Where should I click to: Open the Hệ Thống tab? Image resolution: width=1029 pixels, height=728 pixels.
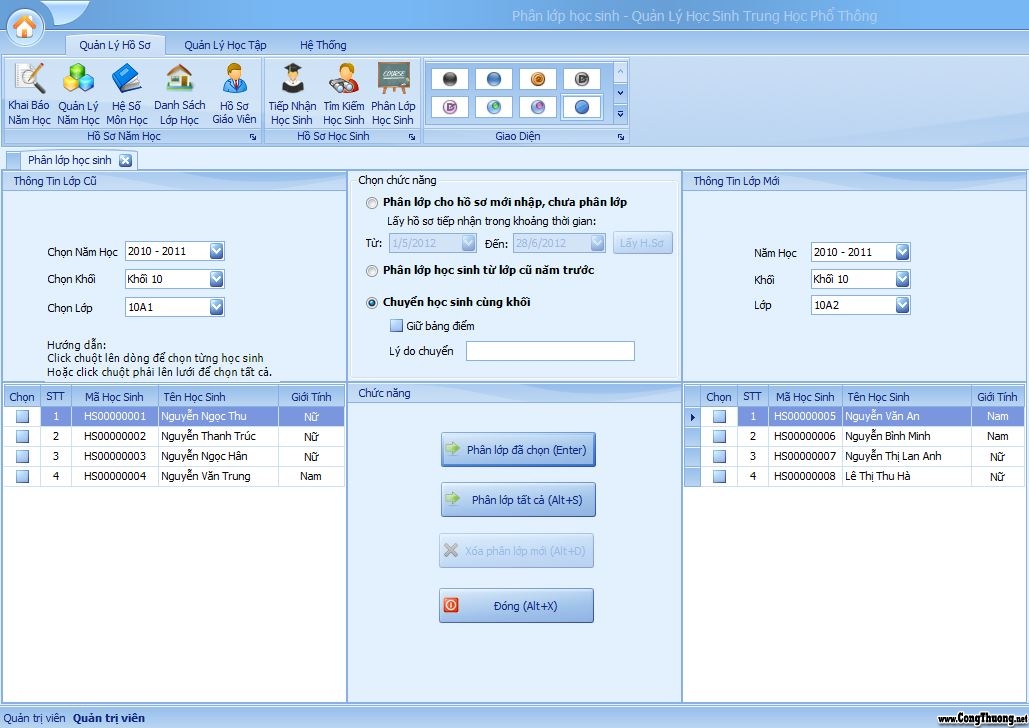323,45
